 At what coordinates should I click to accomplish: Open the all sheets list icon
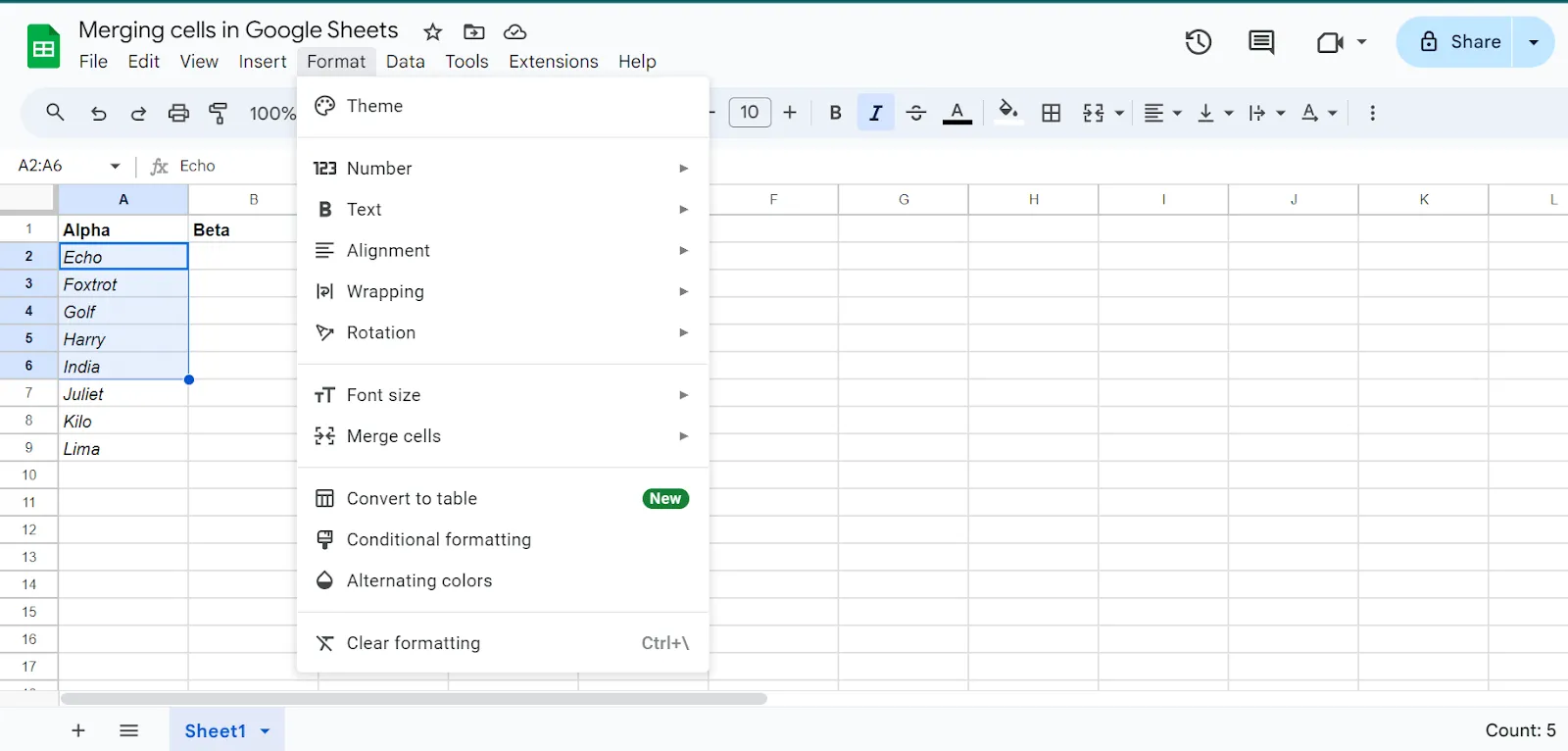point(128,730)
